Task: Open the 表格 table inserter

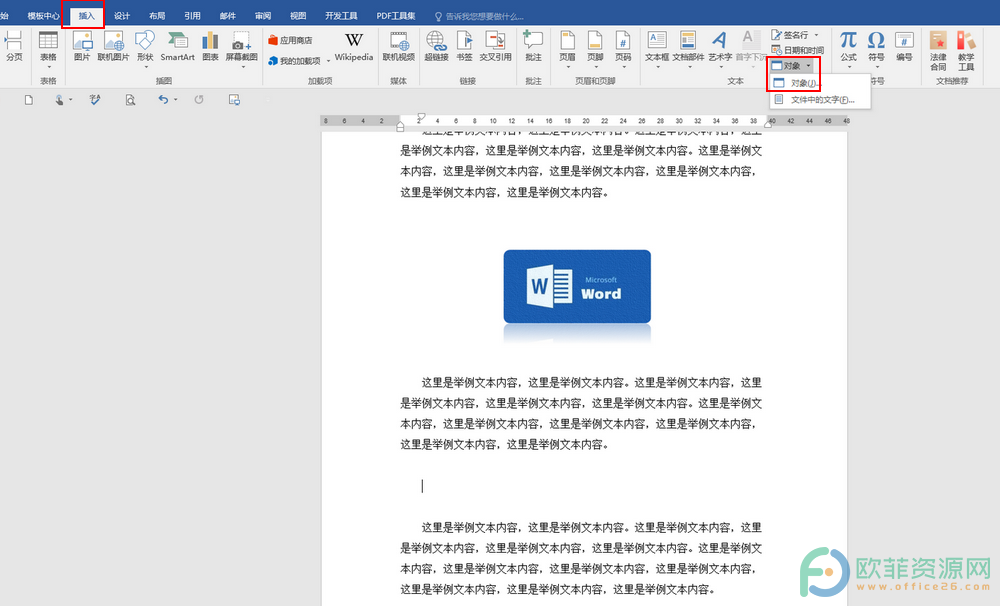Action: pos(48,48)
